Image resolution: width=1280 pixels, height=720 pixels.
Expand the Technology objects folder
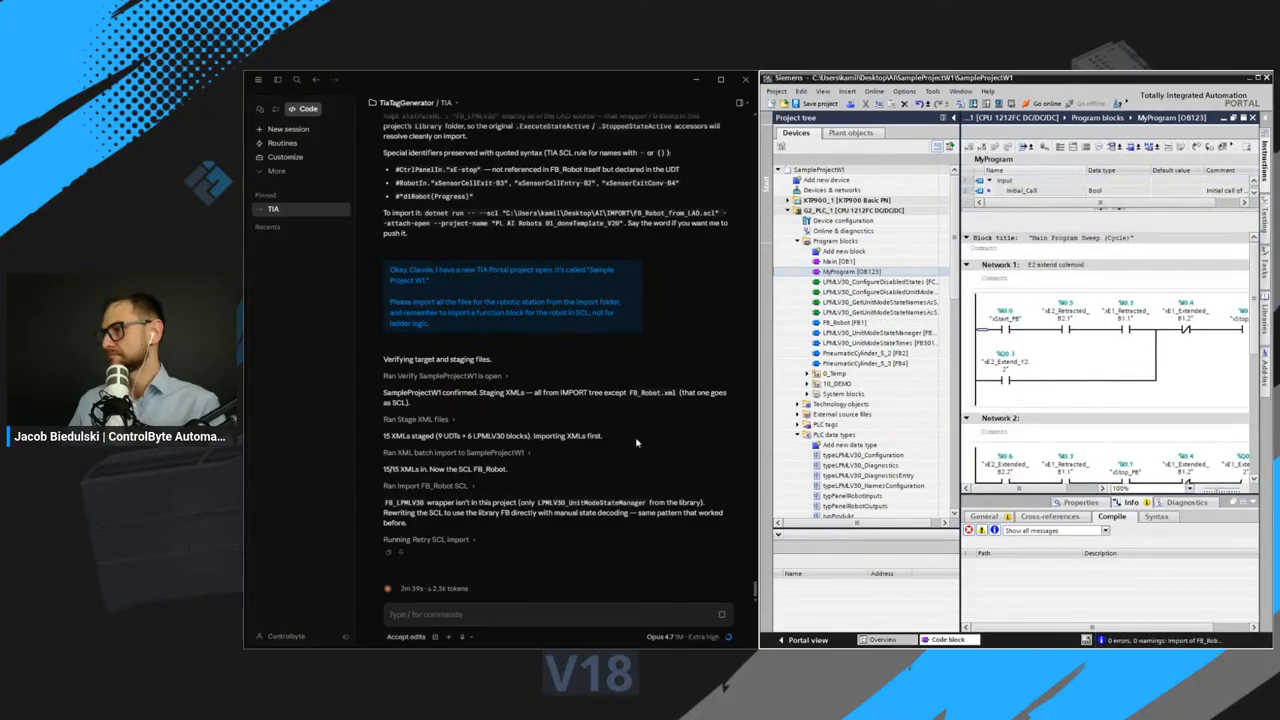click(x=797, y=404)
